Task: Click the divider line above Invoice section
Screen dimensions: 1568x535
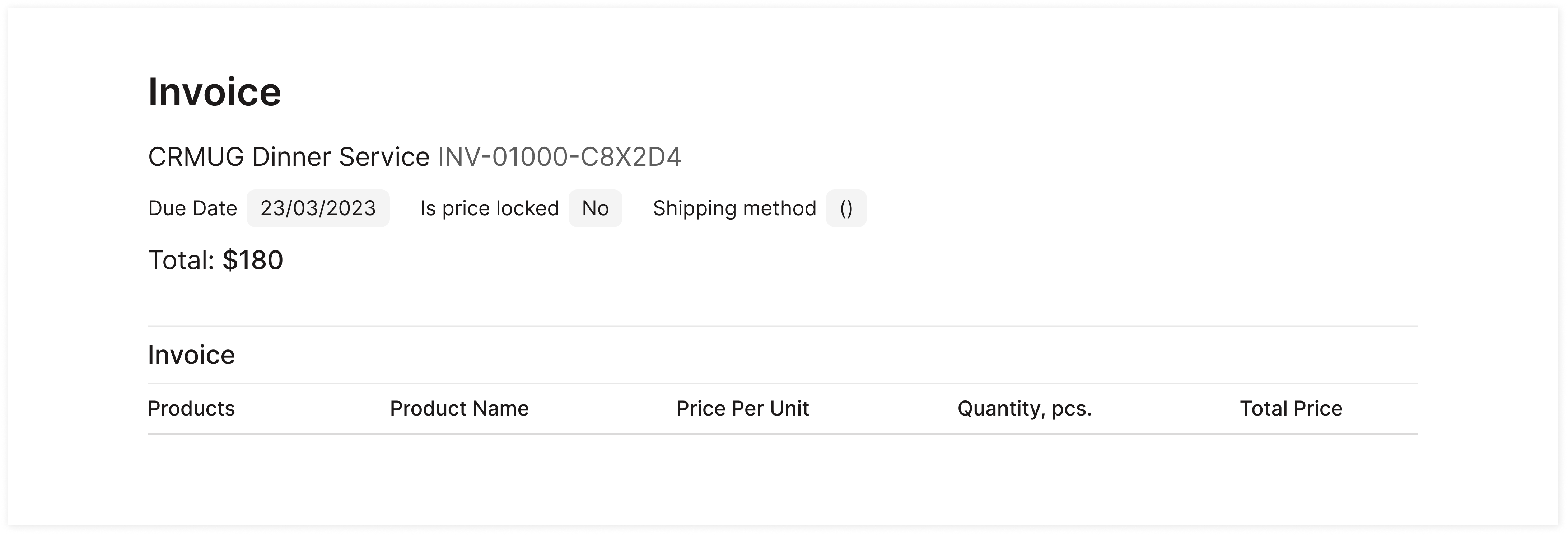Action: click(783, 326)
